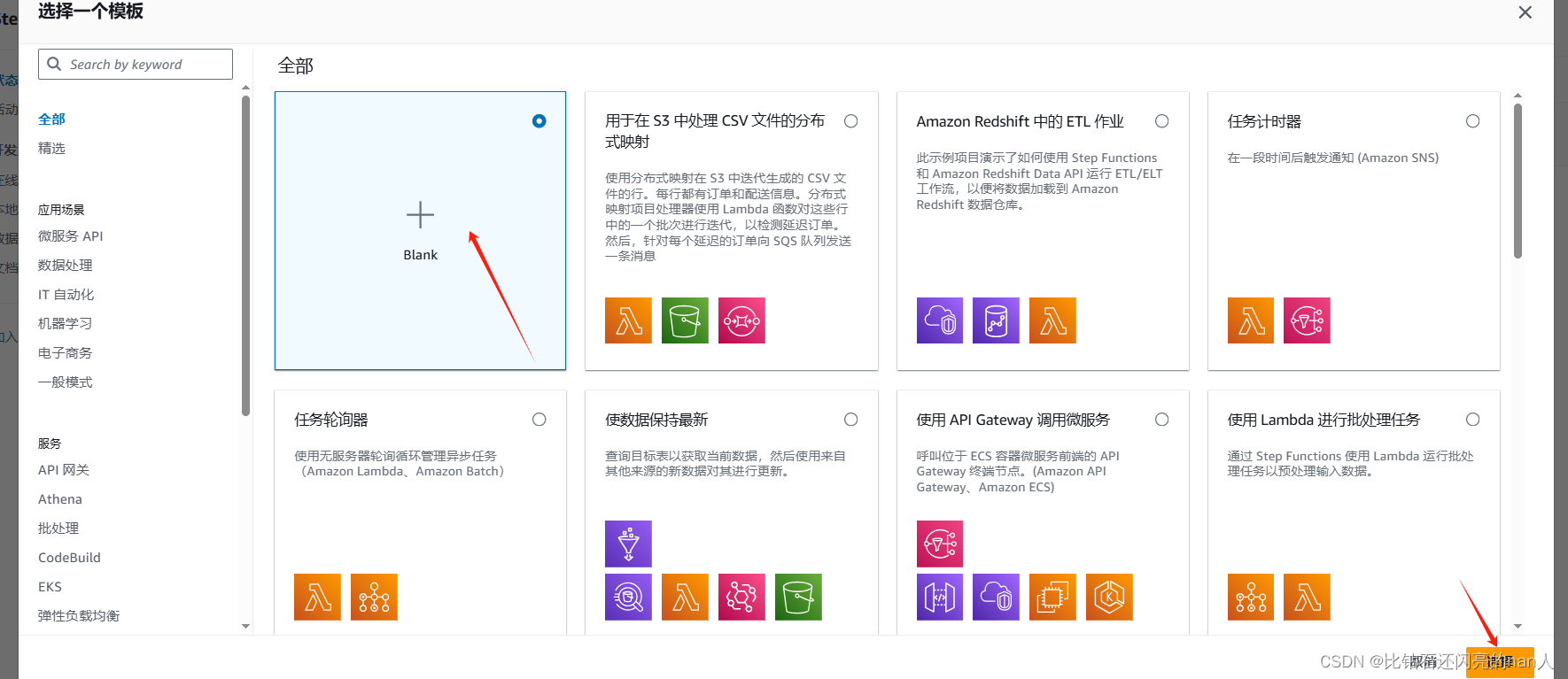Click the purple funnel icon in 使数据保持最新 card

(628, 544)
